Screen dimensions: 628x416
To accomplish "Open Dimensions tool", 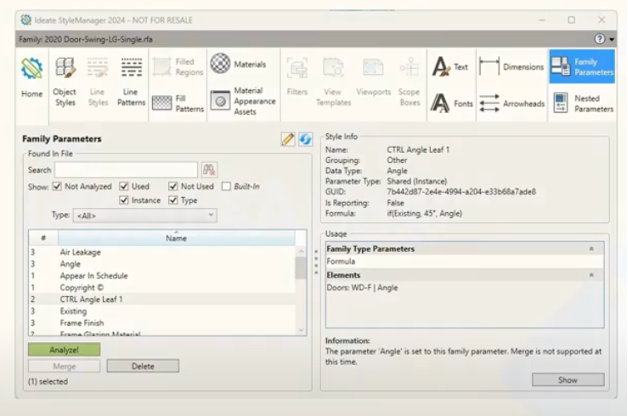I will point(511,67).
